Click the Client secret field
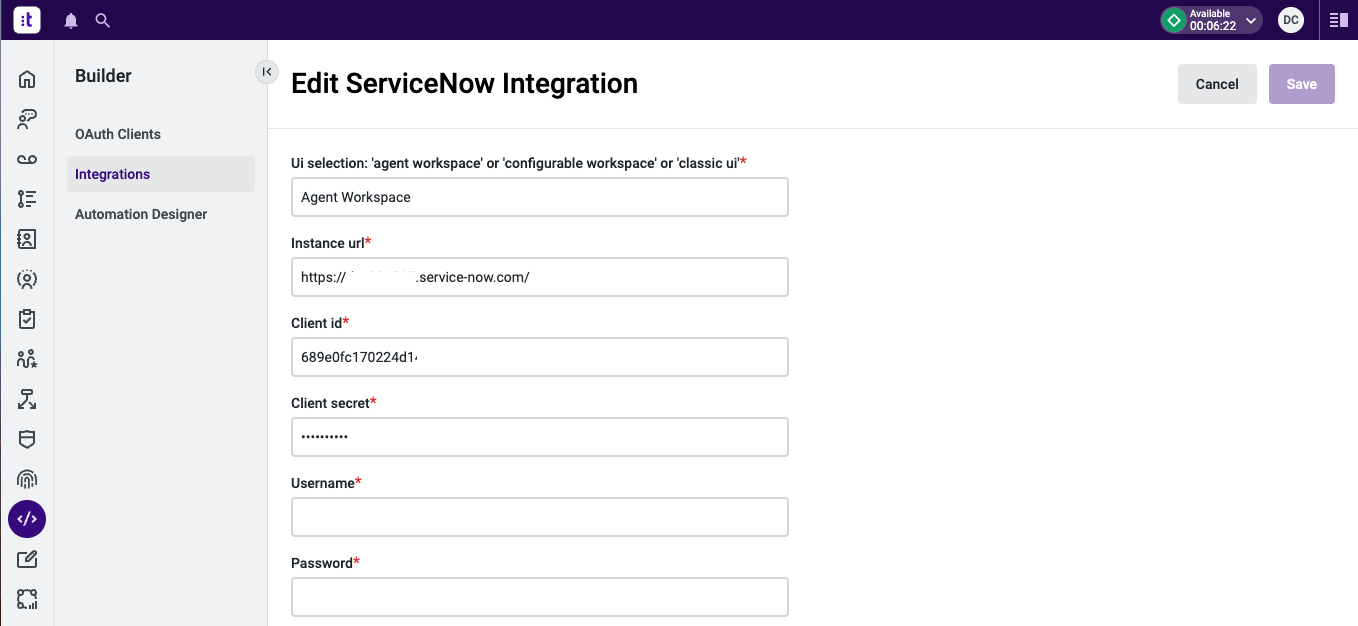Viewport: 1358px width, 626px height. coord(540,437)
